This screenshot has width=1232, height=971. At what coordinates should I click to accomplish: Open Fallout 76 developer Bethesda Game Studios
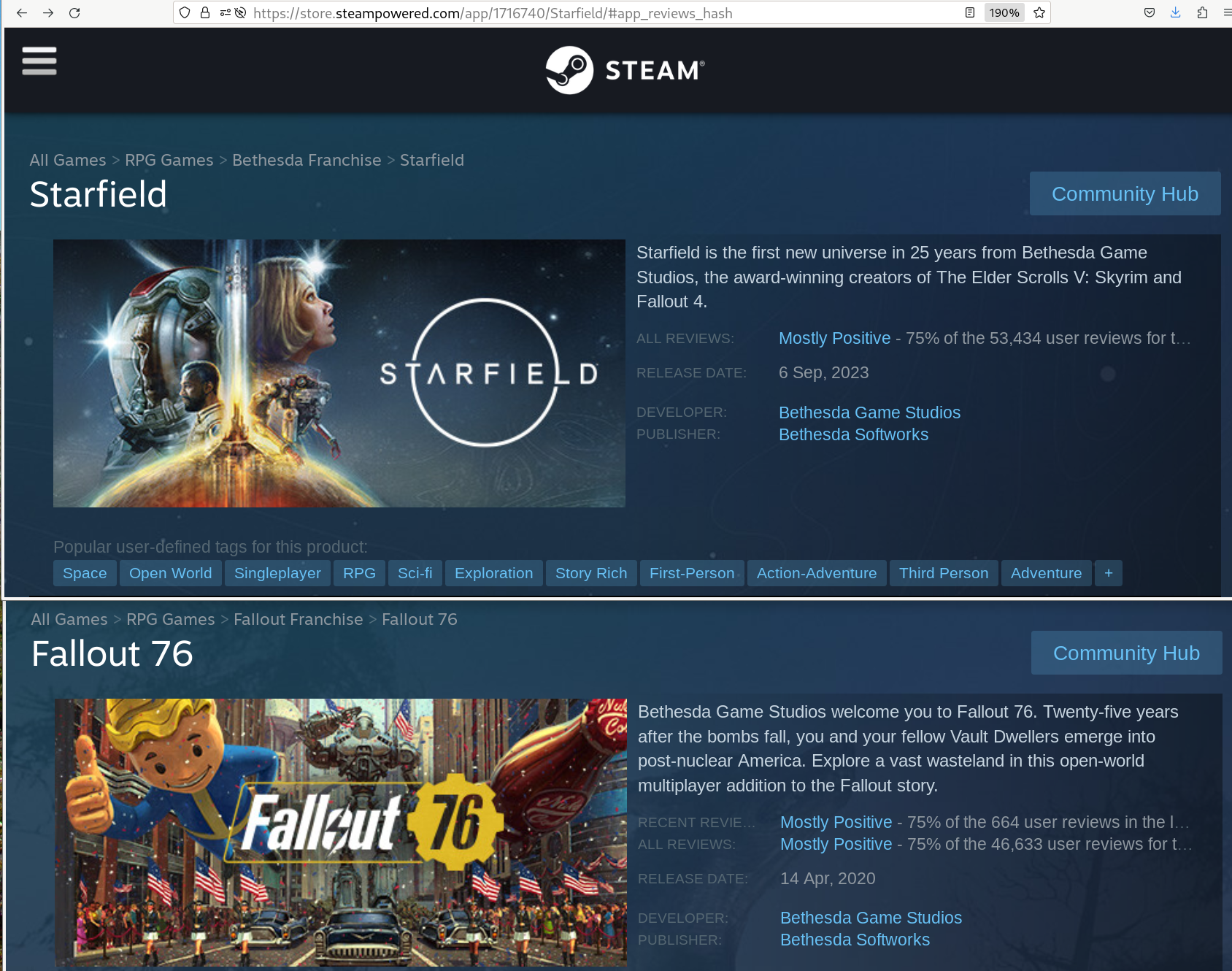(x=871, y=918)
